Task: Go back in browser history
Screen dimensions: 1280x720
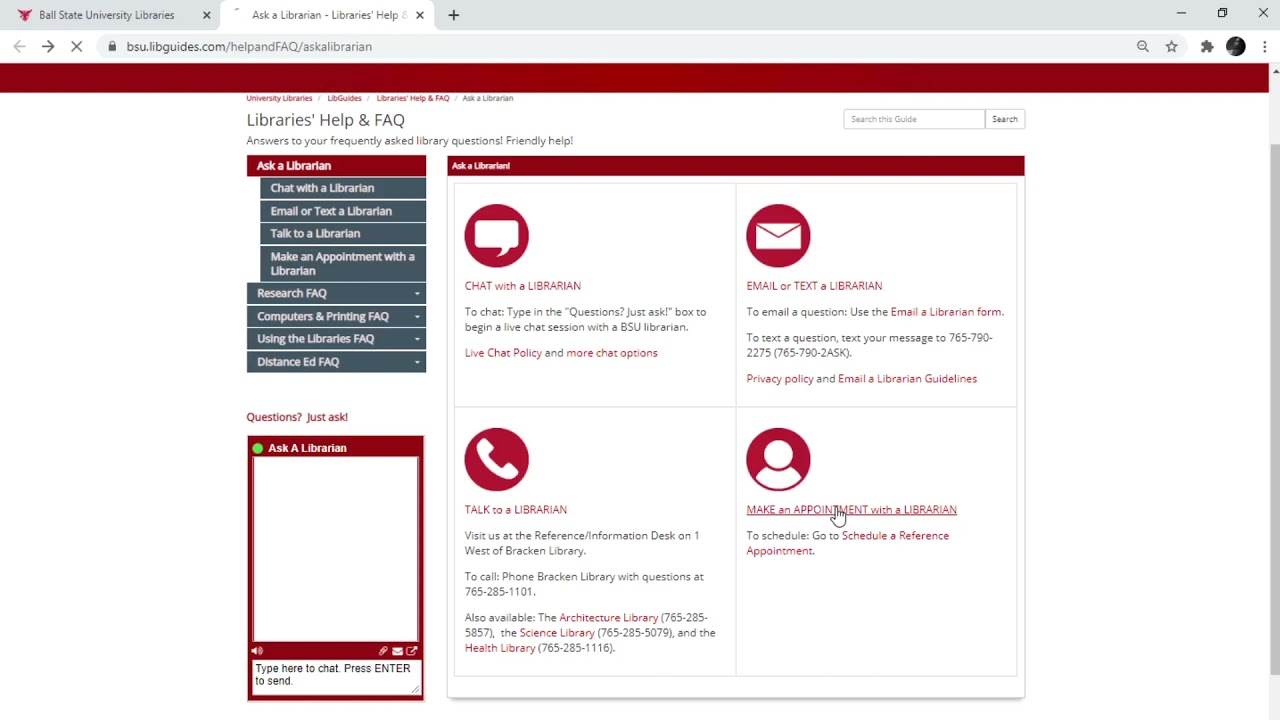Action: (x=20, y=46)
